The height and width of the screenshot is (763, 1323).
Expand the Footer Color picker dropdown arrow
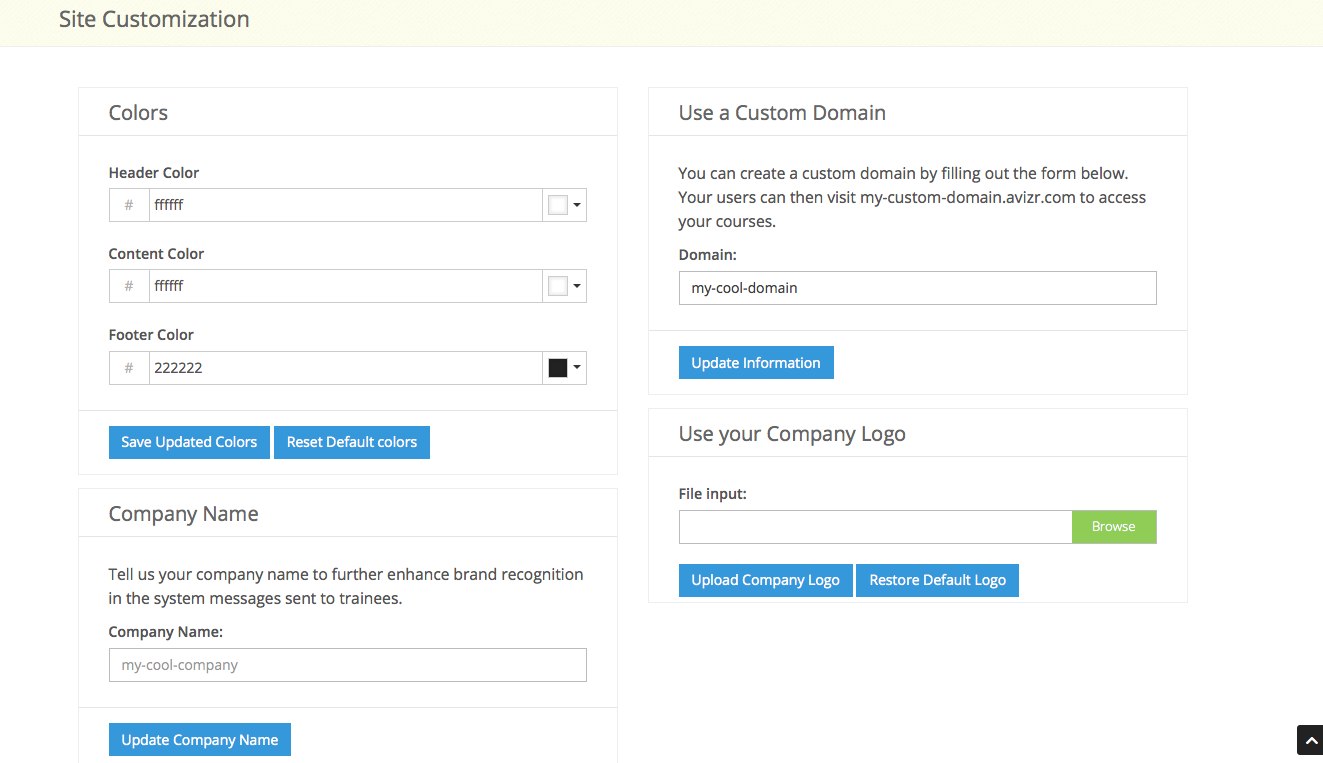(577, 369)
